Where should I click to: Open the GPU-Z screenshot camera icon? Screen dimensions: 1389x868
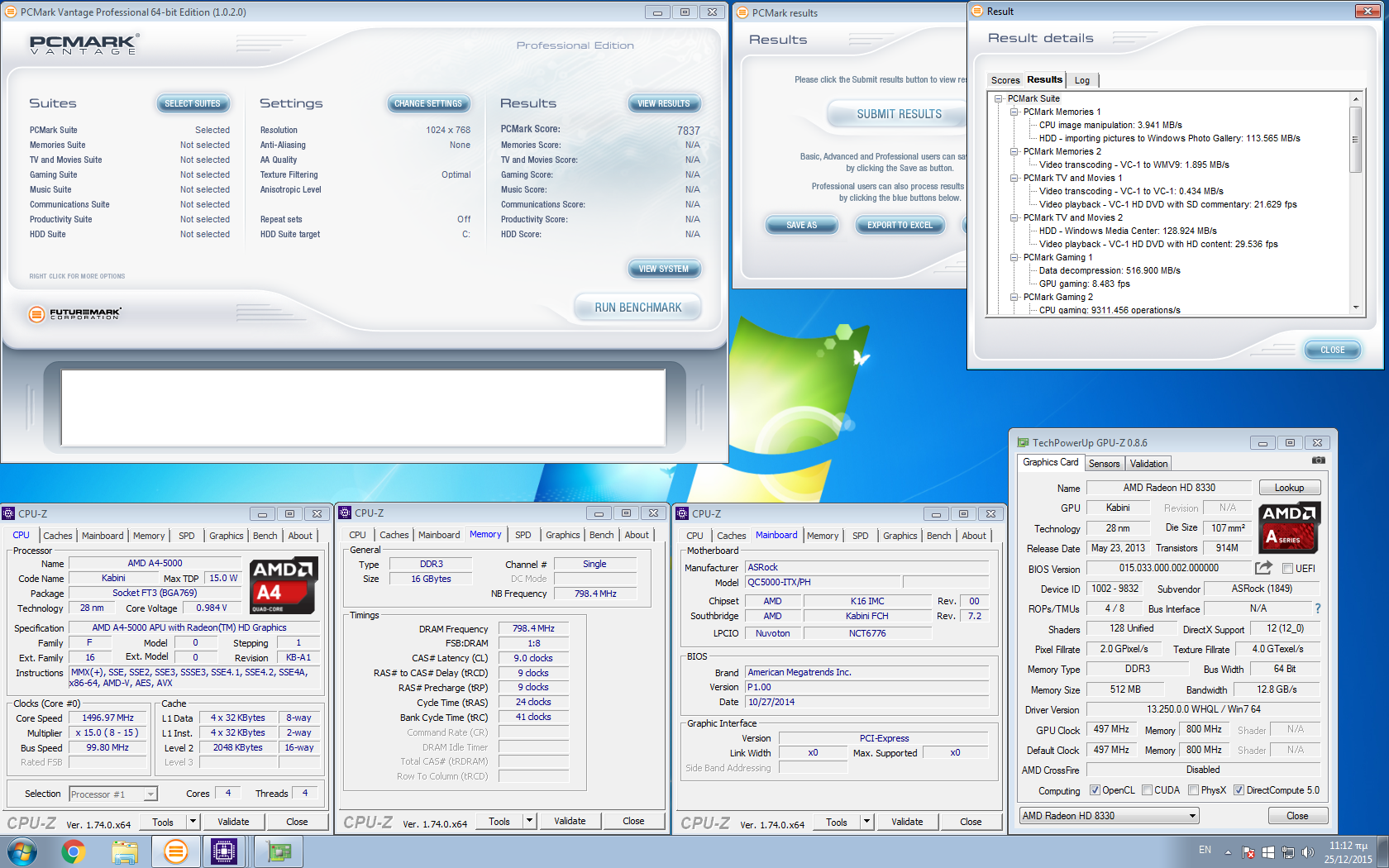1319,460
